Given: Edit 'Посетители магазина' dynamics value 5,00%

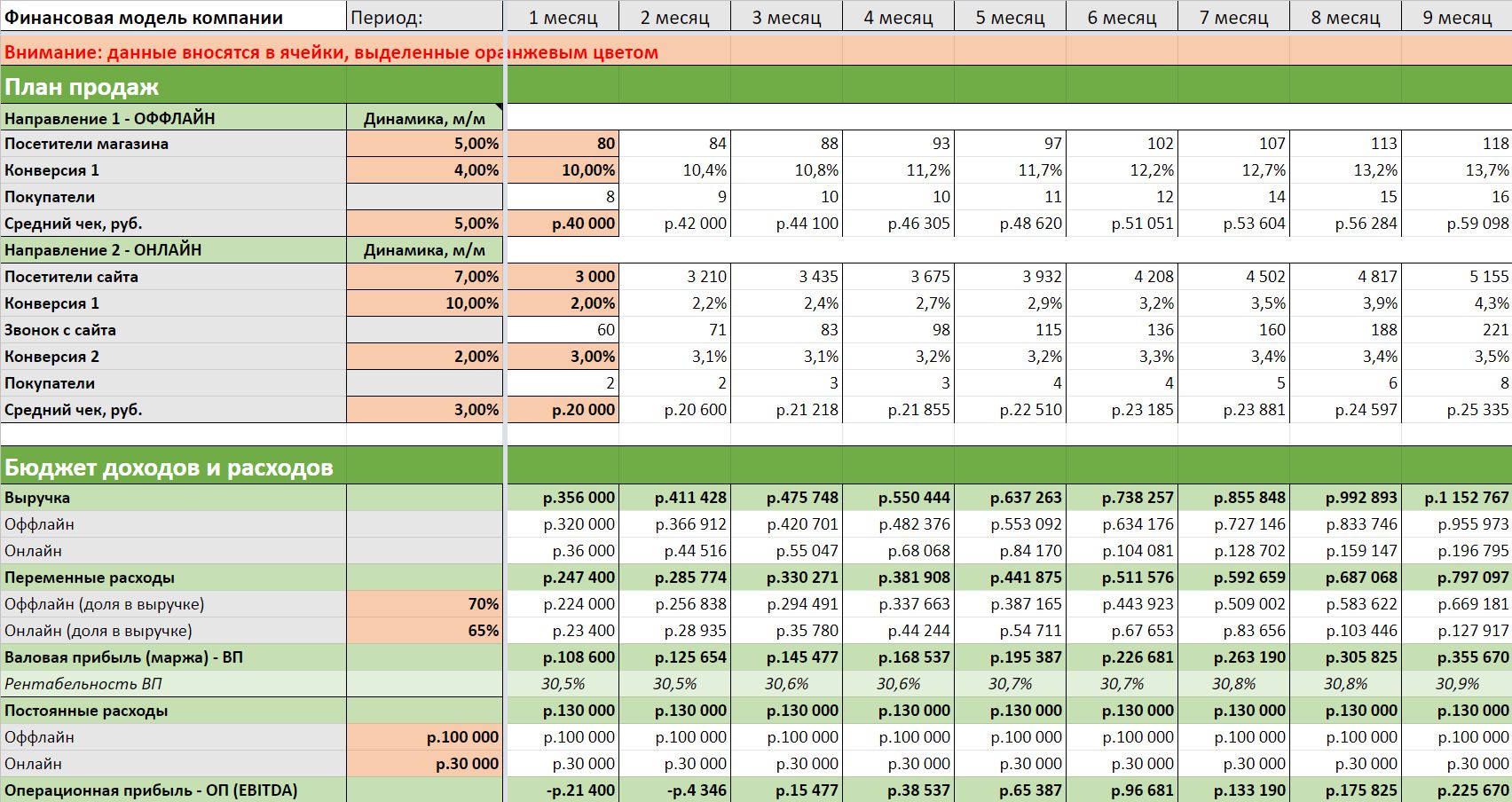Looking at the screenshot, I should 425,144.
